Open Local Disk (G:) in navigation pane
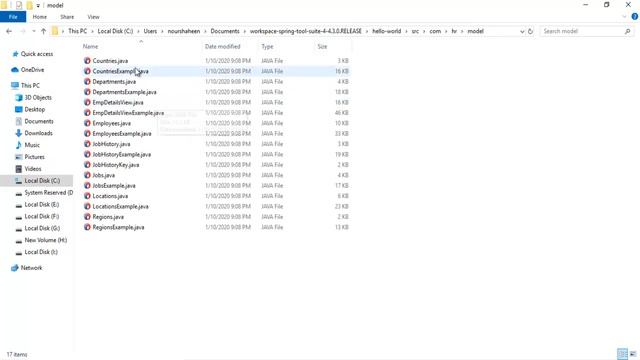The image size is (640, 360). 42,228
